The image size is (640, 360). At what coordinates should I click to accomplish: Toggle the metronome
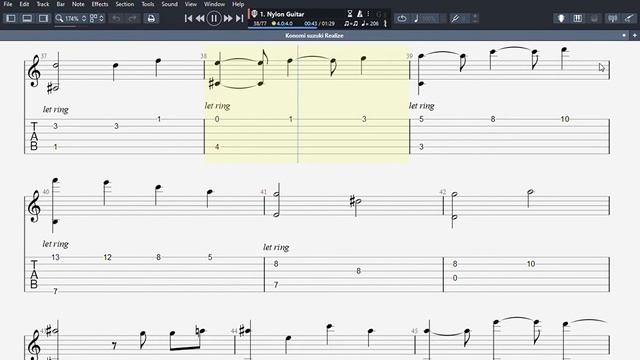pyautogui.click(x=360, y=14)
